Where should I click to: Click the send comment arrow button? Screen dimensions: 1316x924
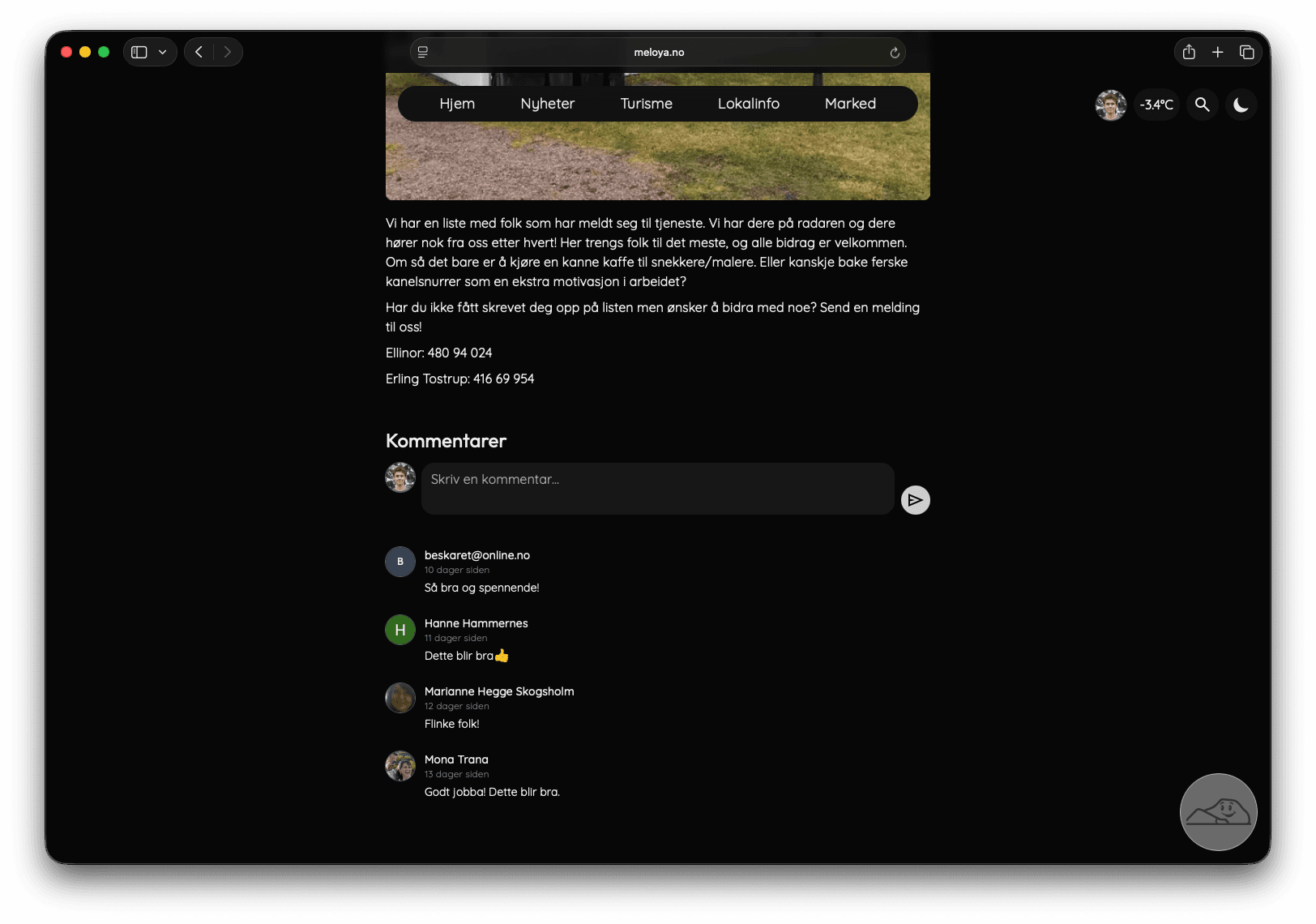pyautogui.click(x=915, y=500)
